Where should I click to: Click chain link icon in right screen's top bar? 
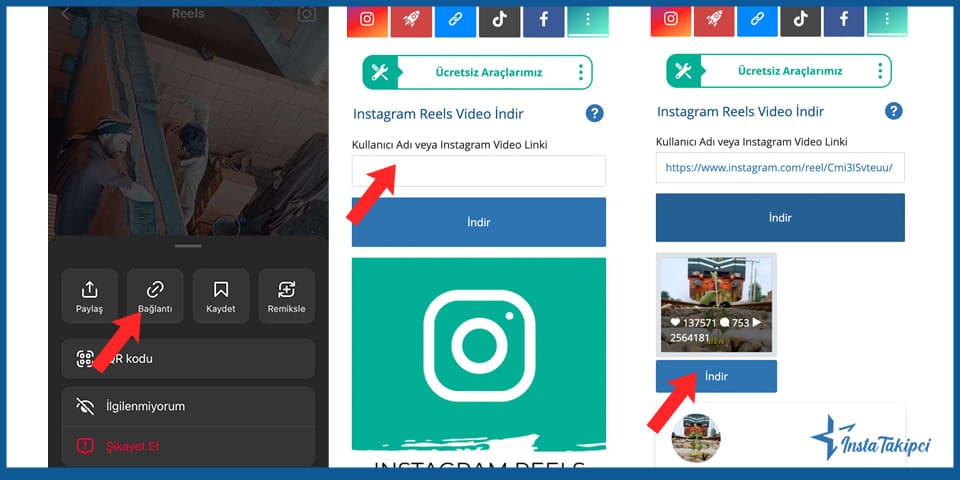pyautogui.click(x=757, y=21)
